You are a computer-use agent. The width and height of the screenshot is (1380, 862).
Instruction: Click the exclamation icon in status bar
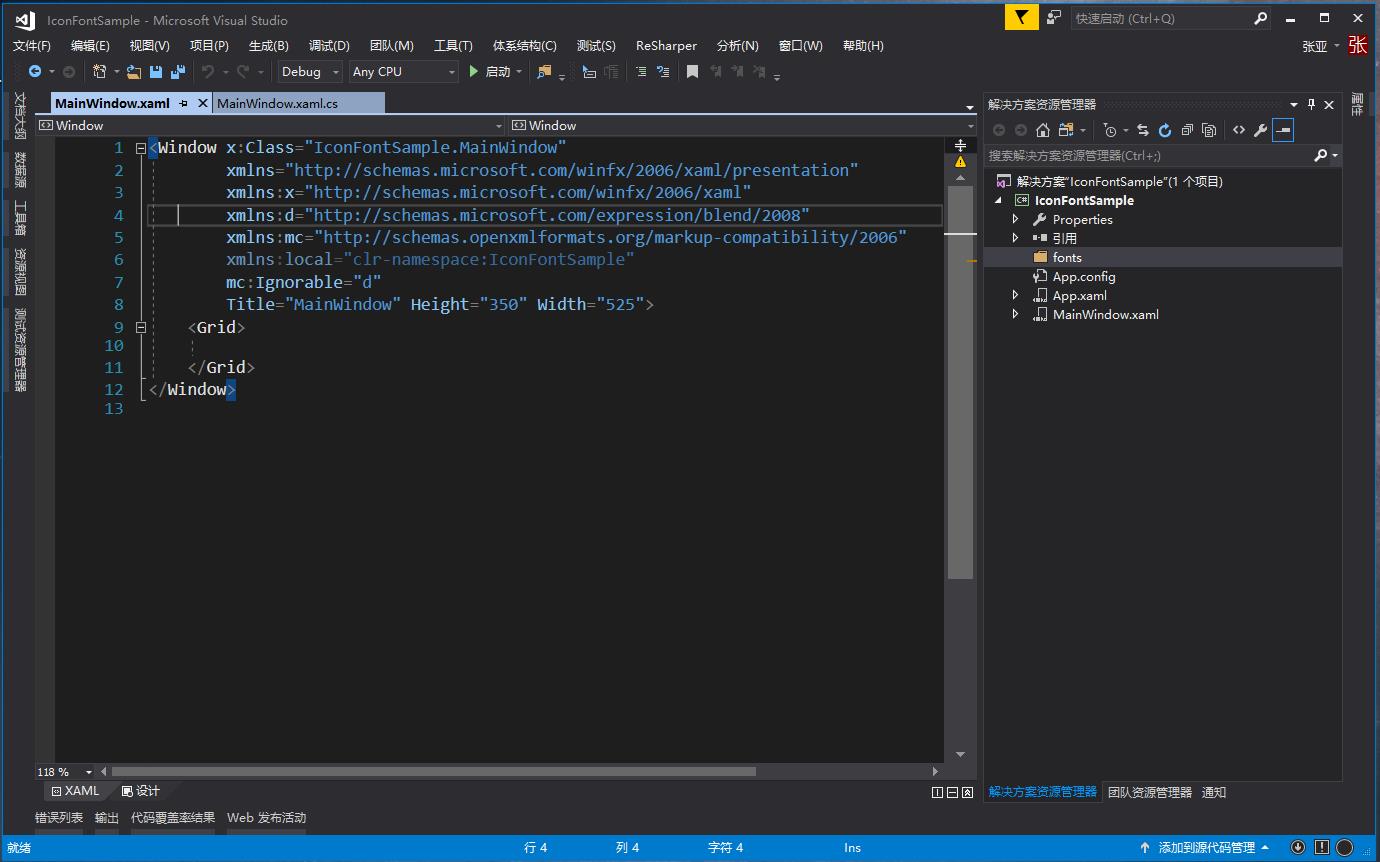click(x=1322, y=847)
